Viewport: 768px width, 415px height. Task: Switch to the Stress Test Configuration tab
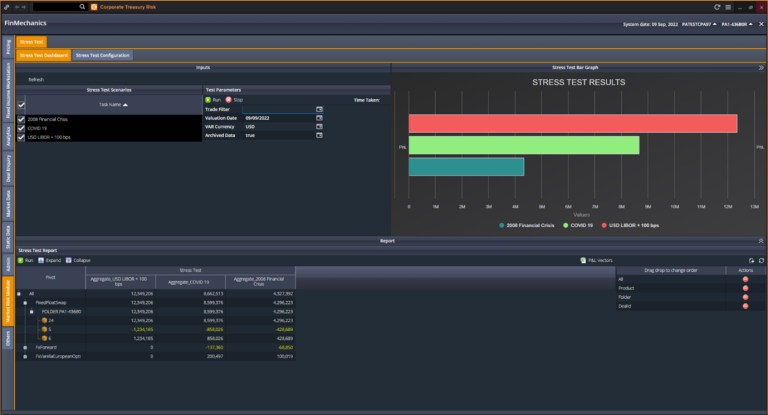[x=102, y=55]
